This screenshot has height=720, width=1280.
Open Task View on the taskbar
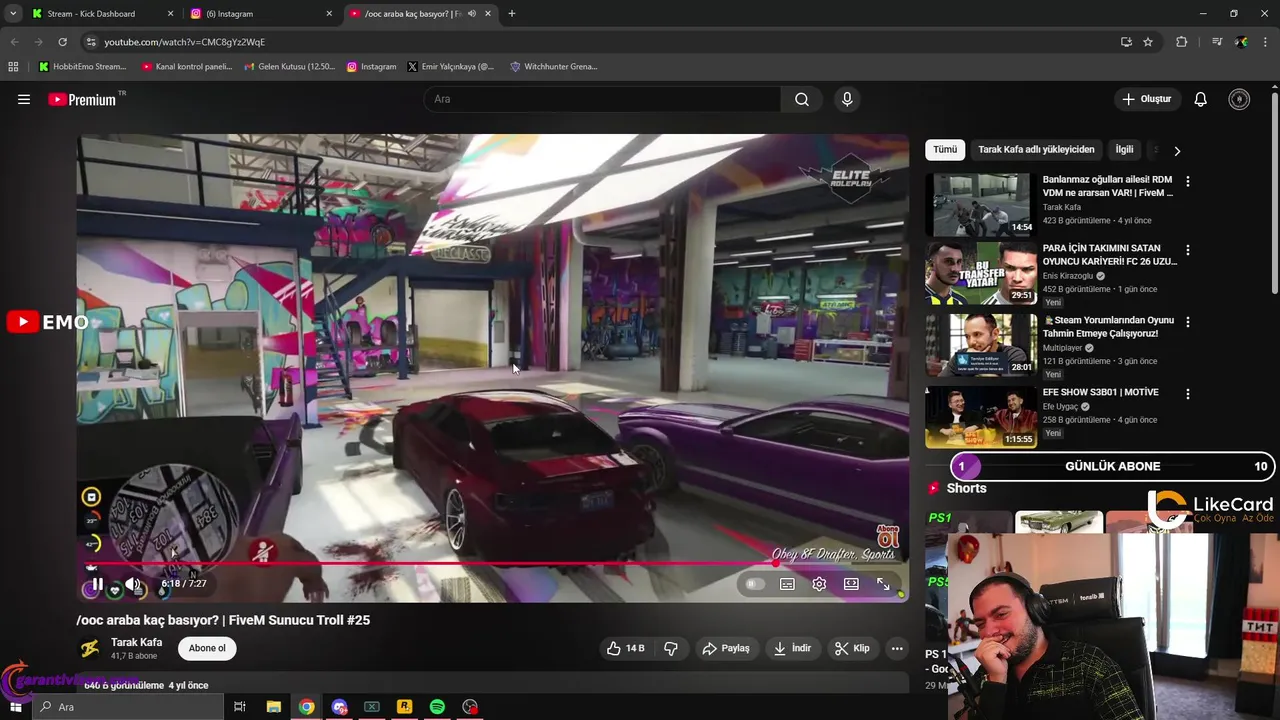(x=240, y=707)
